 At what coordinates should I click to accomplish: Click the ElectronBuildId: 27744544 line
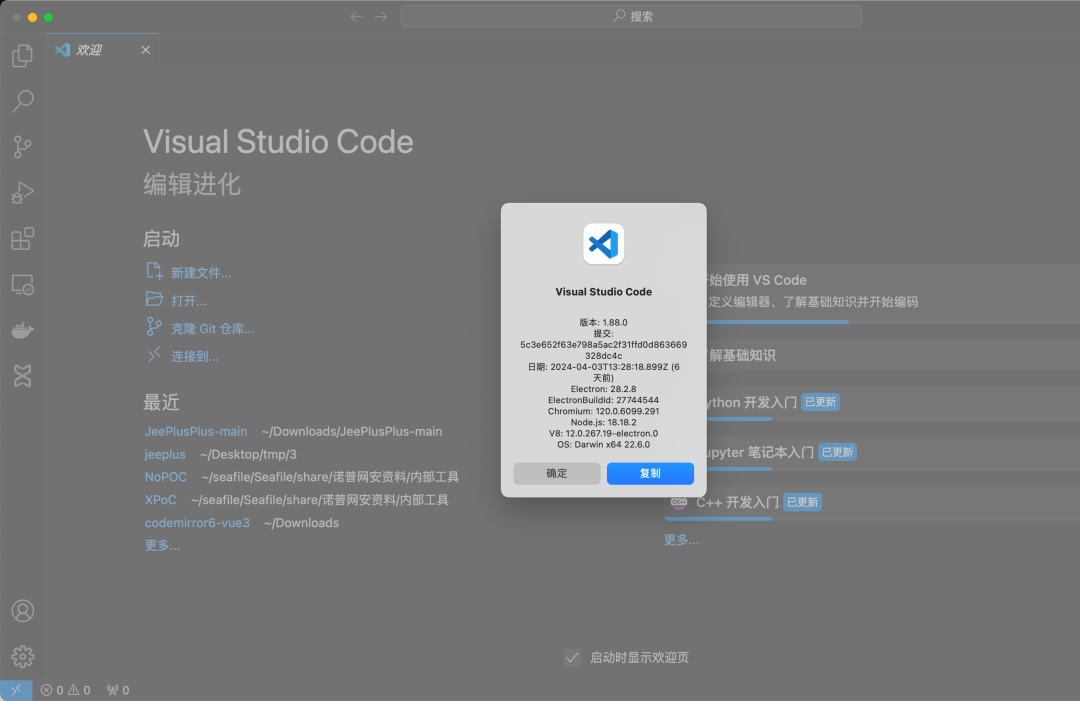[603, 400]
